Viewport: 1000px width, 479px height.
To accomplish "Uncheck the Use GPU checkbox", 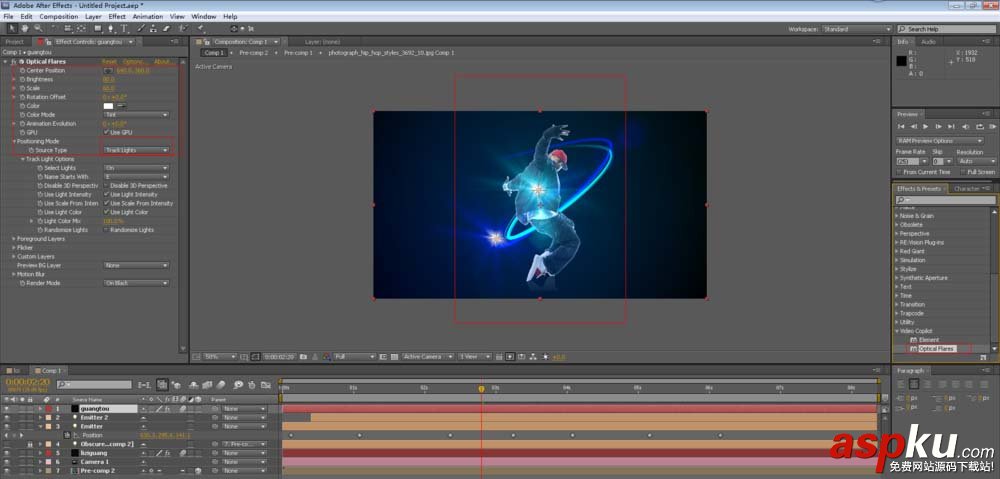I will (106, 132).
